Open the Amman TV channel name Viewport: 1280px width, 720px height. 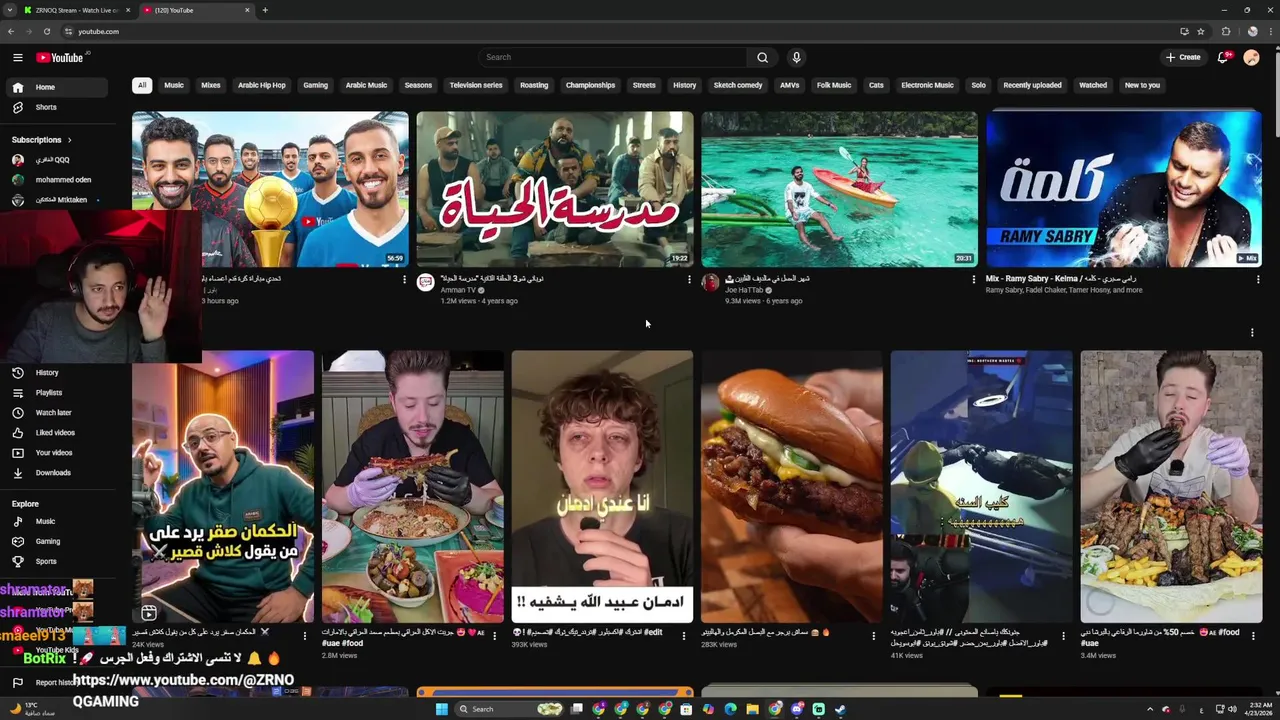(x=458, y=290)
